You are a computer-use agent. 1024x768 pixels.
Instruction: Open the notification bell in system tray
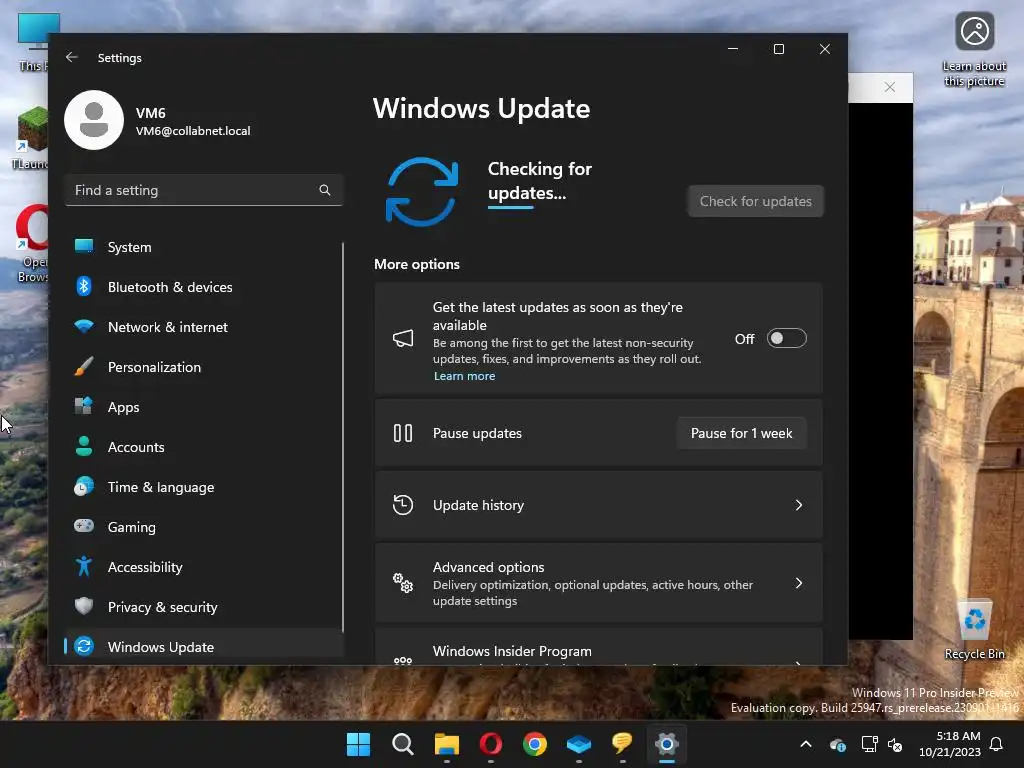point(997,744)
